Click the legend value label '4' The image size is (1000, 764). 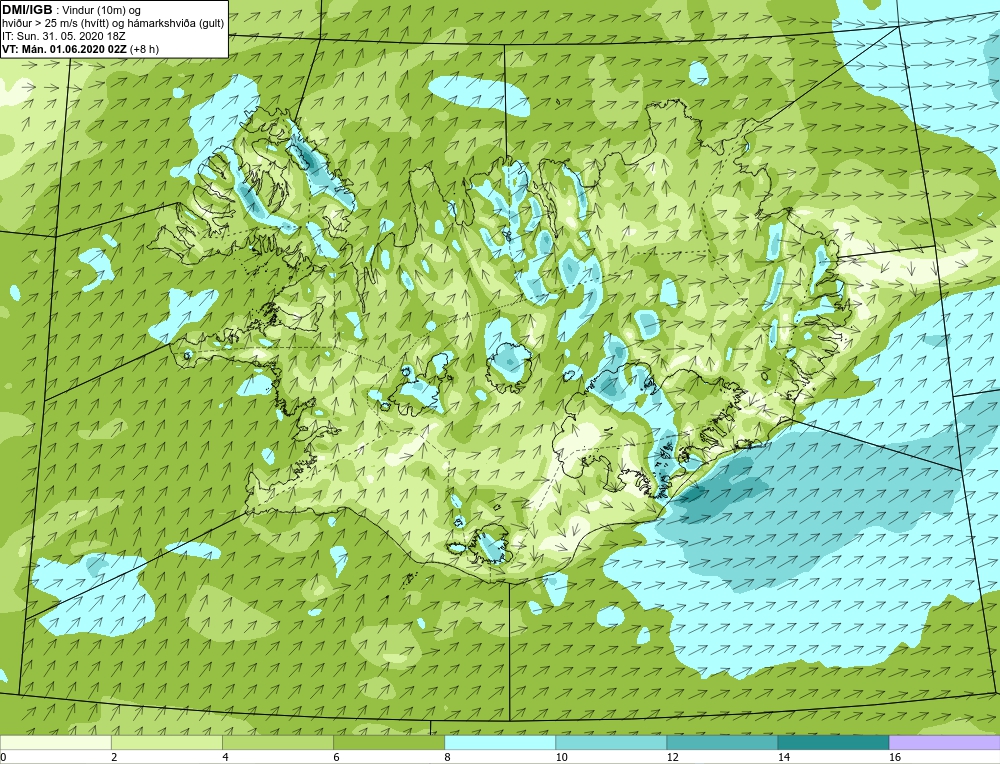click(225, 757)
